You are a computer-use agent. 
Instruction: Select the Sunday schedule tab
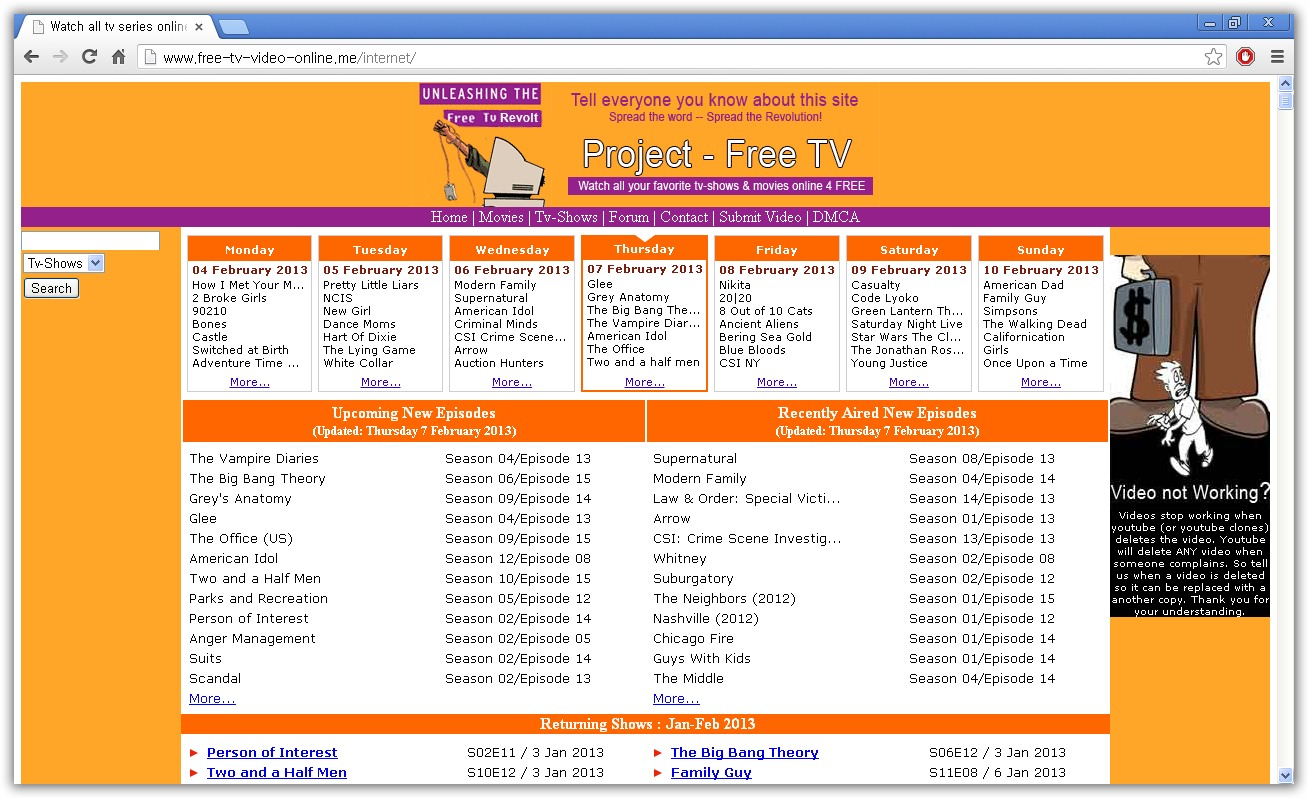click(x=1041, y=250)
